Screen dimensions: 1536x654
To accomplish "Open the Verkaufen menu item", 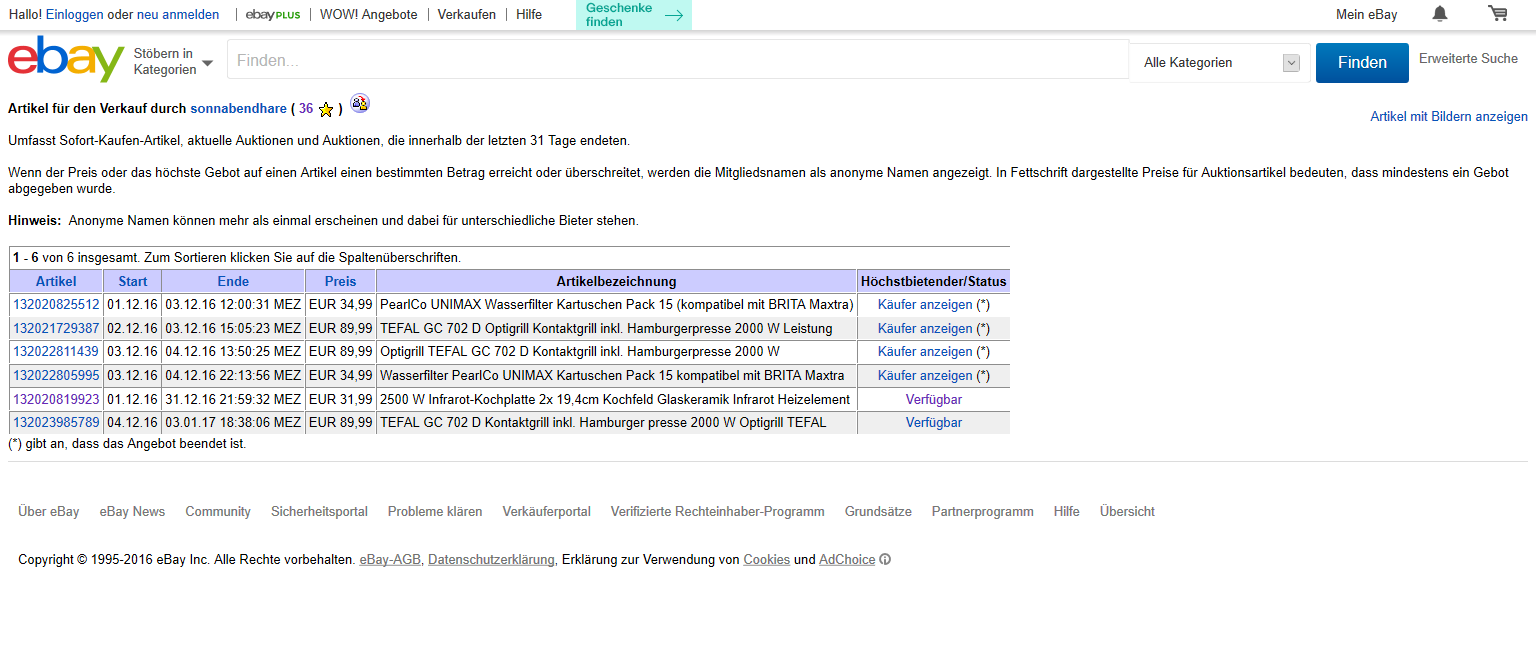I will (x=466, y=15).
